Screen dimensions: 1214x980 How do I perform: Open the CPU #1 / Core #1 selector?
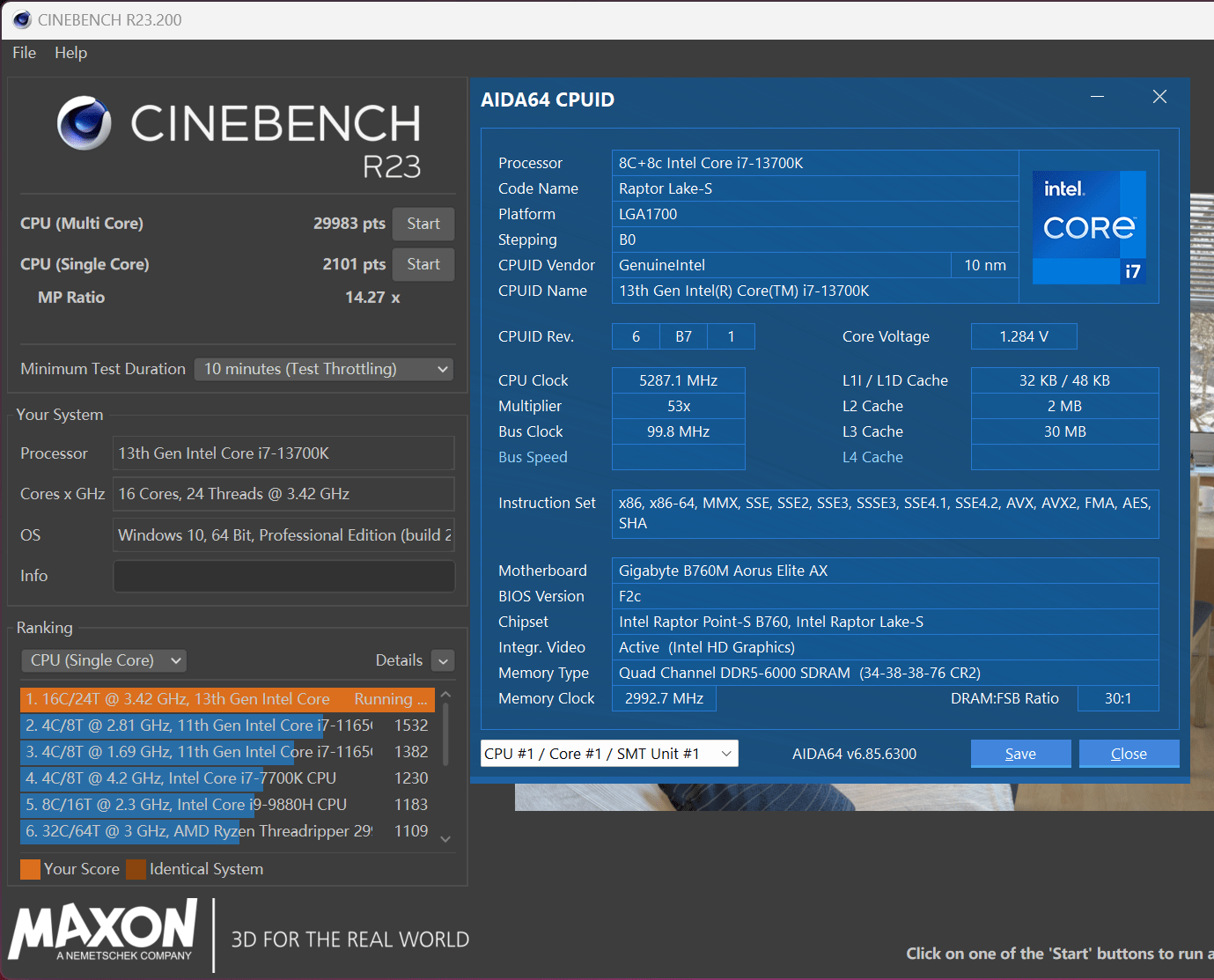click(x=609, y=754)
